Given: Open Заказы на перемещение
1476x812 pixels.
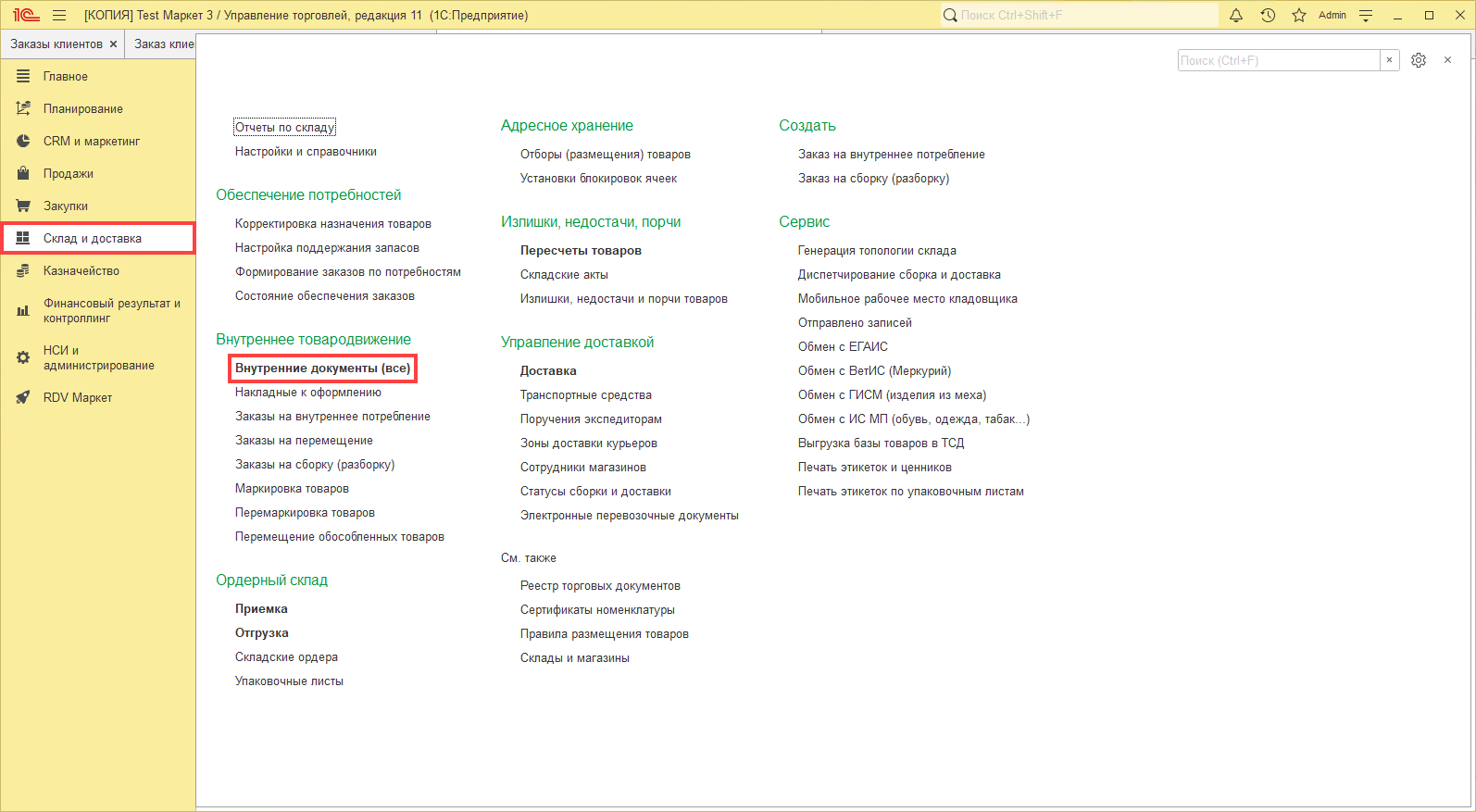Looking at the screenshot, I should [304, 441].
